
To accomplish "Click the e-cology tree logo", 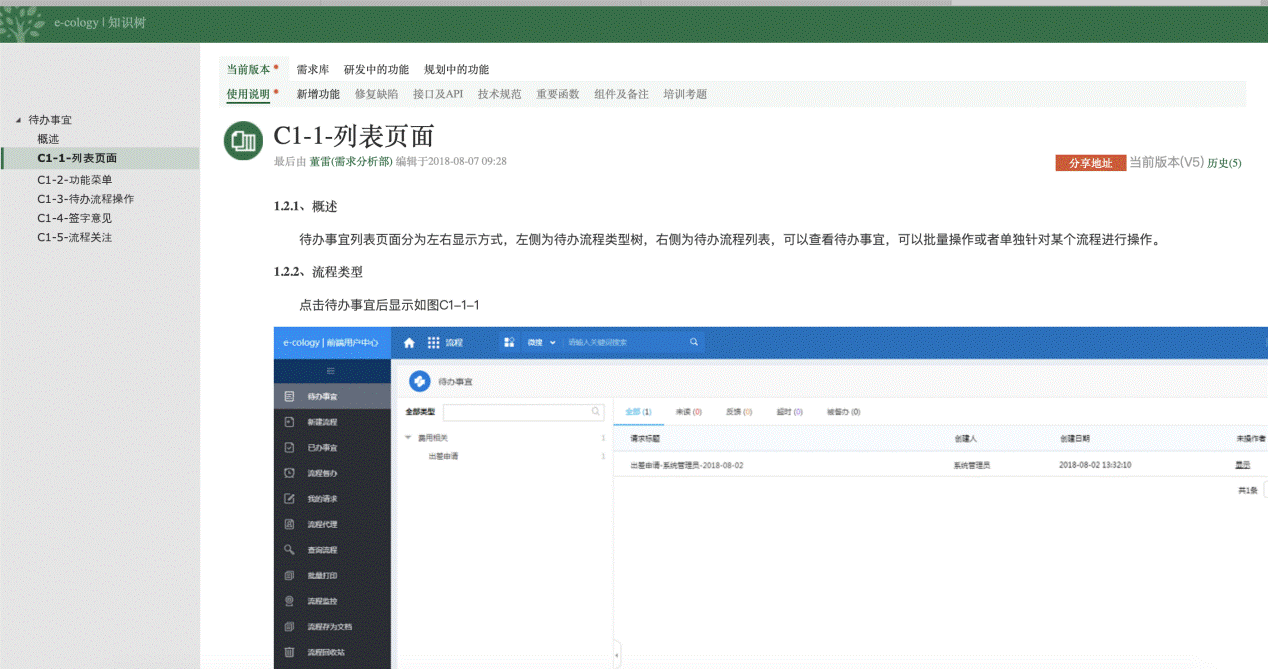I will click(23, 22).
